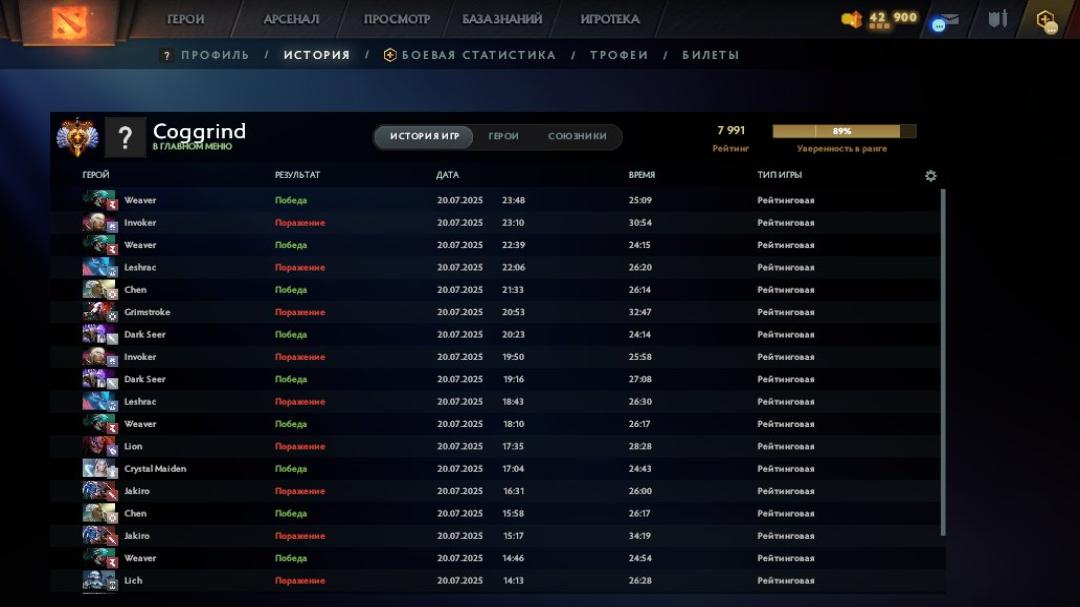The image size is (1080, 607).
Task: Click the rank medal next to Coggrind
Action: click(77, 137)
